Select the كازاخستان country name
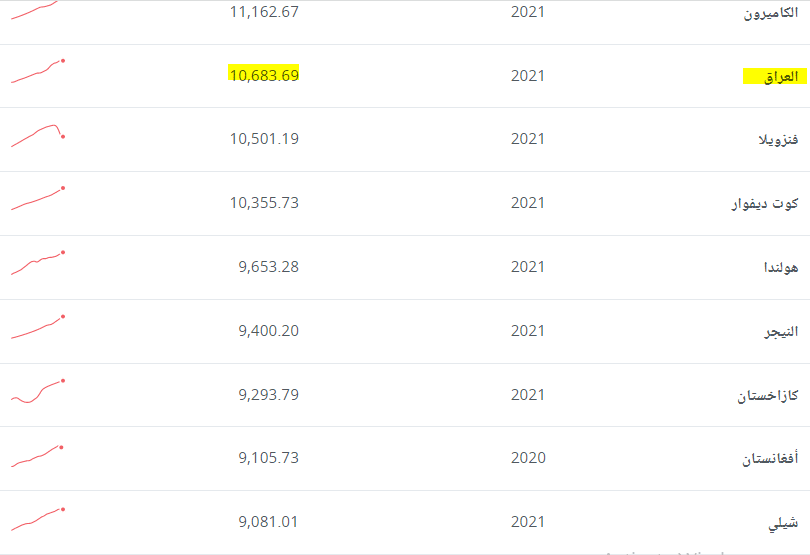The width and height of the screenshot is (810, 555). (767, 396)
